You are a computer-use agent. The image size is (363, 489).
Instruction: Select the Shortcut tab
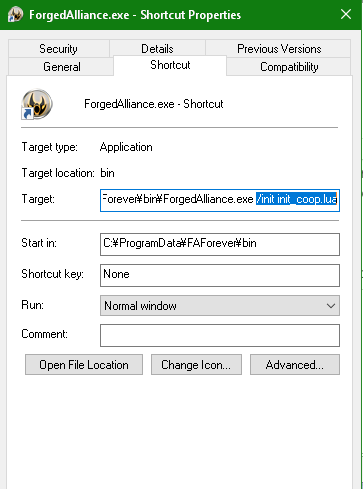[170, 65]
